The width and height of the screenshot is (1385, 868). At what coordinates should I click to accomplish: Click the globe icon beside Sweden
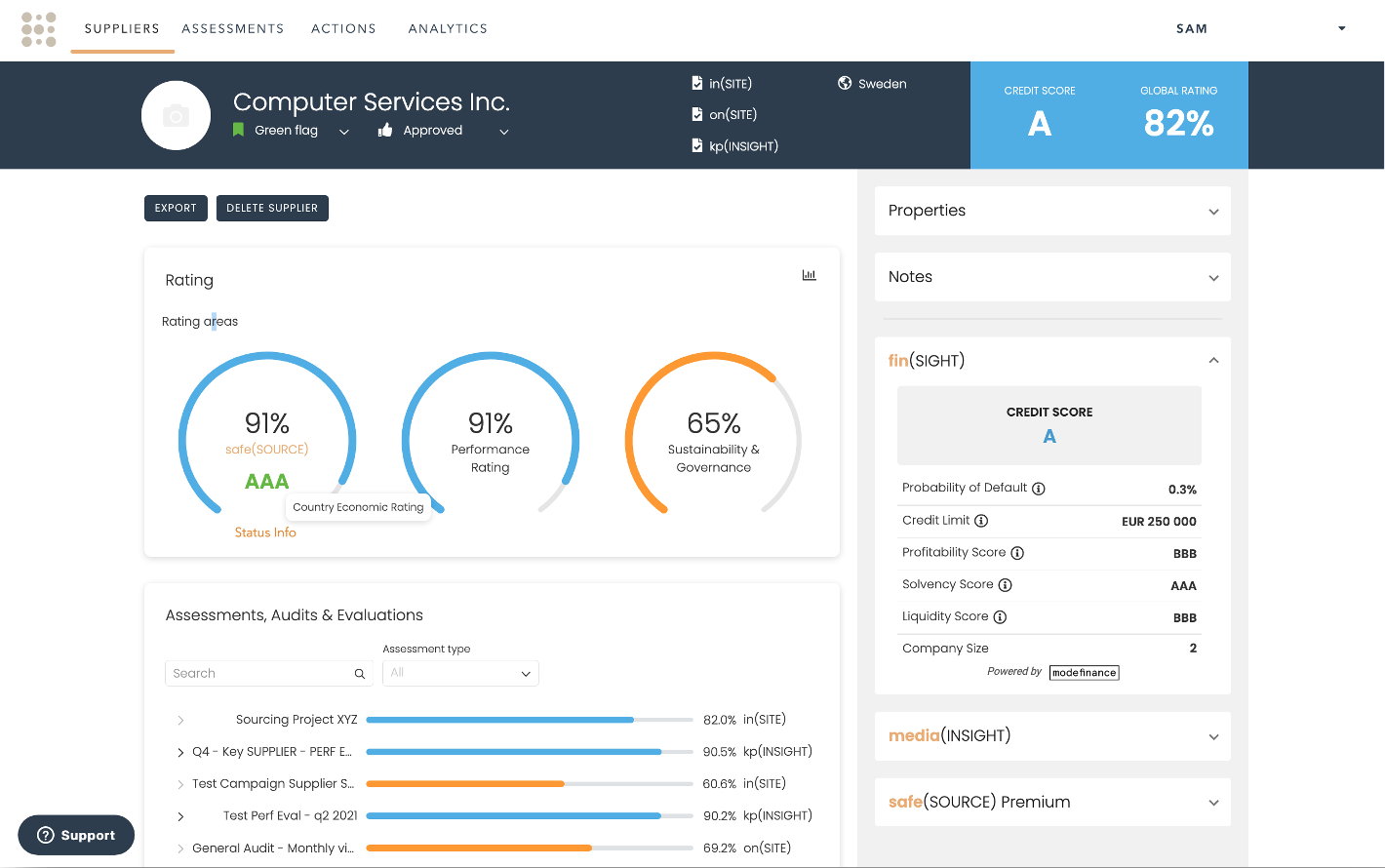tap(845, 83)
